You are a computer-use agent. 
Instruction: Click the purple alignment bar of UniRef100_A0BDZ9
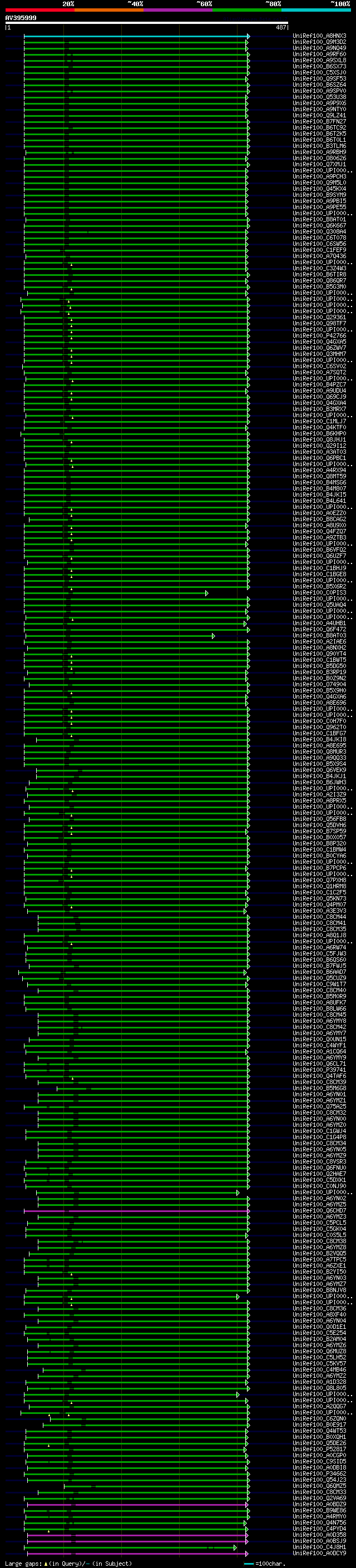(x=137, y=1505)
